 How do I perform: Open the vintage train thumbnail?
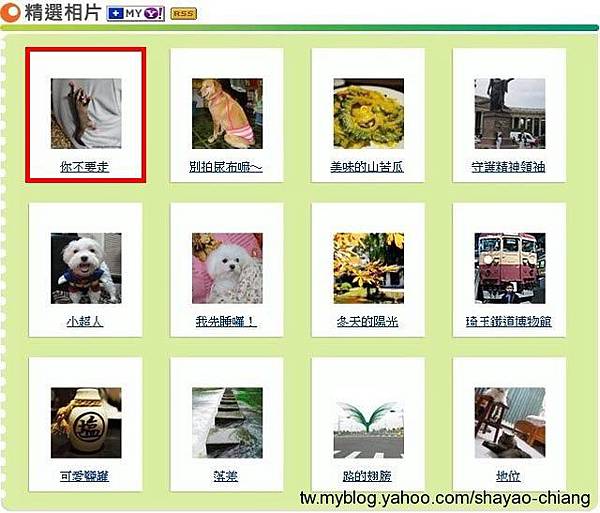[510, 268]
